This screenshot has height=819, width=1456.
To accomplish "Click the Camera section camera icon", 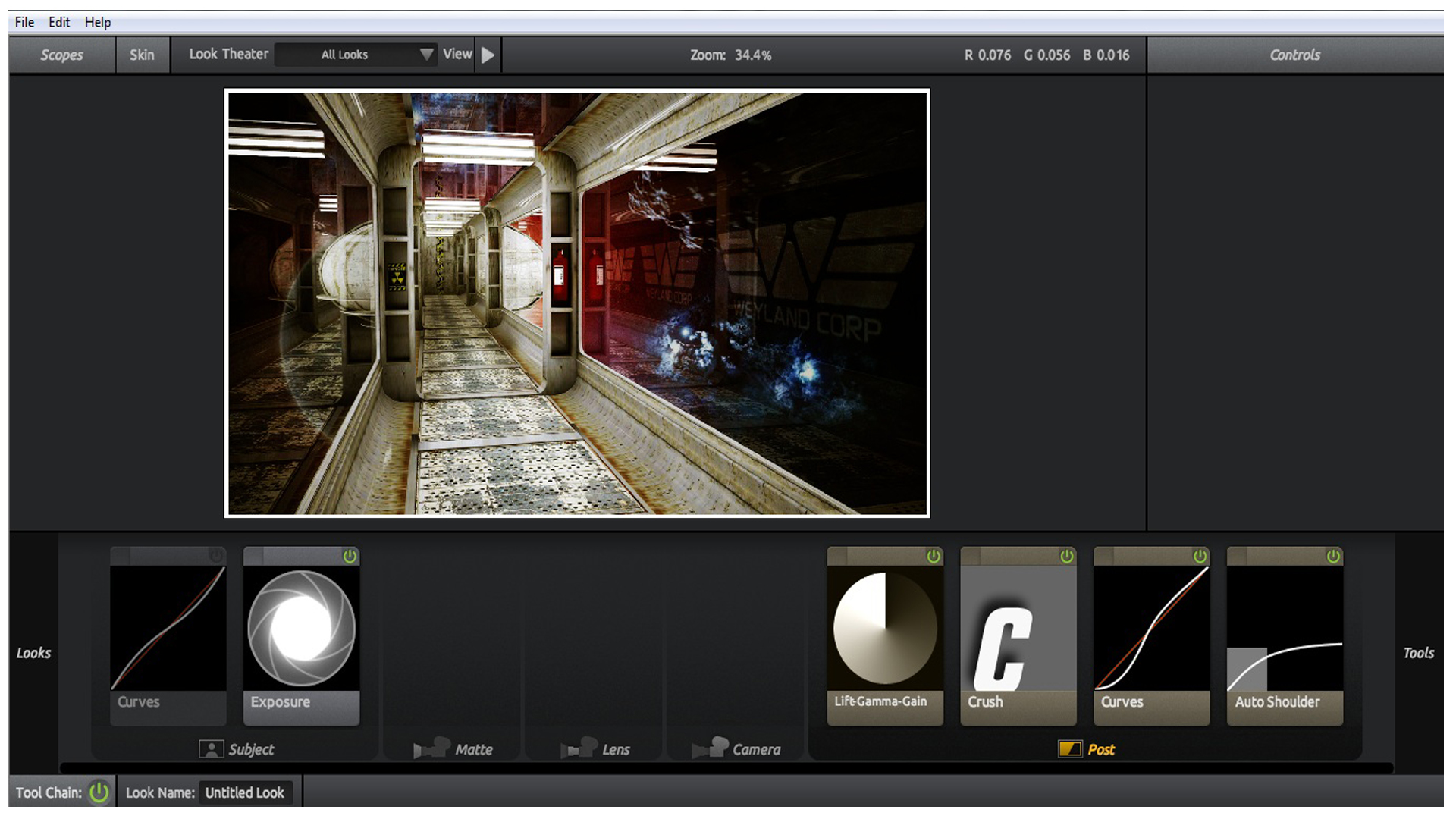I will tap(710, 748).
